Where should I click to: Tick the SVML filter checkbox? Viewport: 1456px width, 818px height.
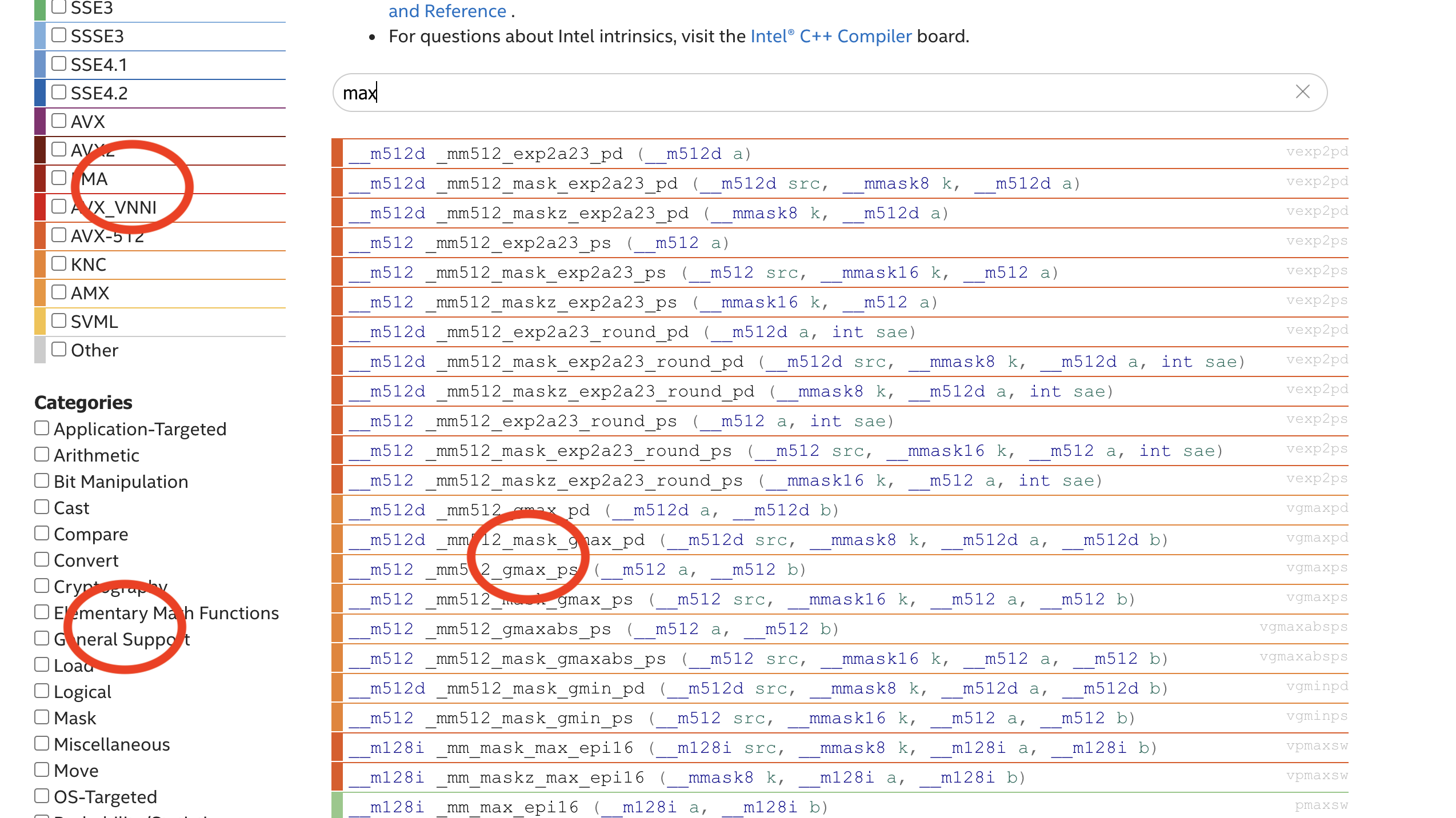[59, 321]
